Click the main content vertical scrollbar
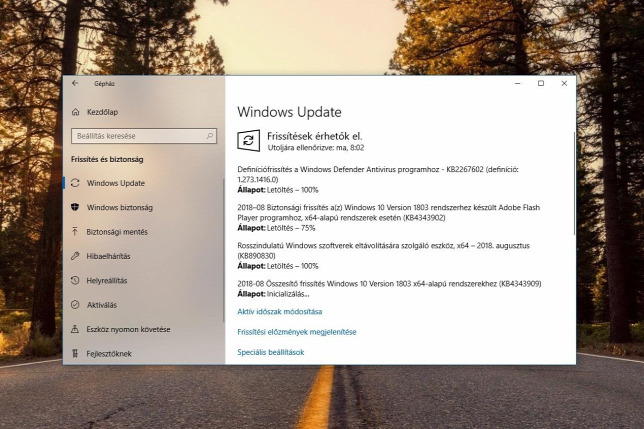The image size is (644, 429). (x=574, y=184)
